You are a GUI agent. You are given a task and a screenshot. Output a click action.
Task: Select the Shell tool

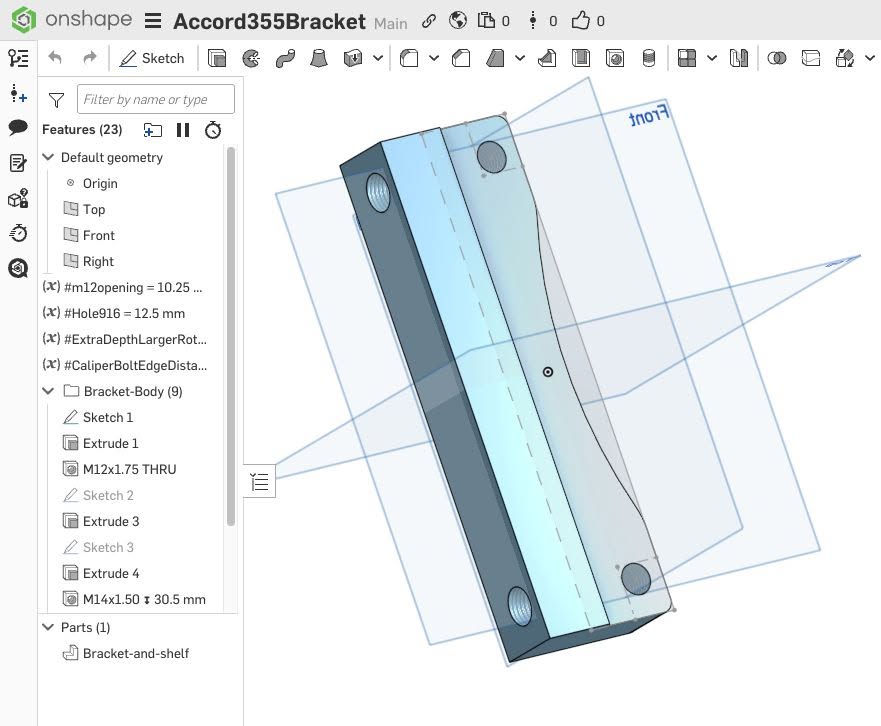pyautogui.click(x=581, y=58)
